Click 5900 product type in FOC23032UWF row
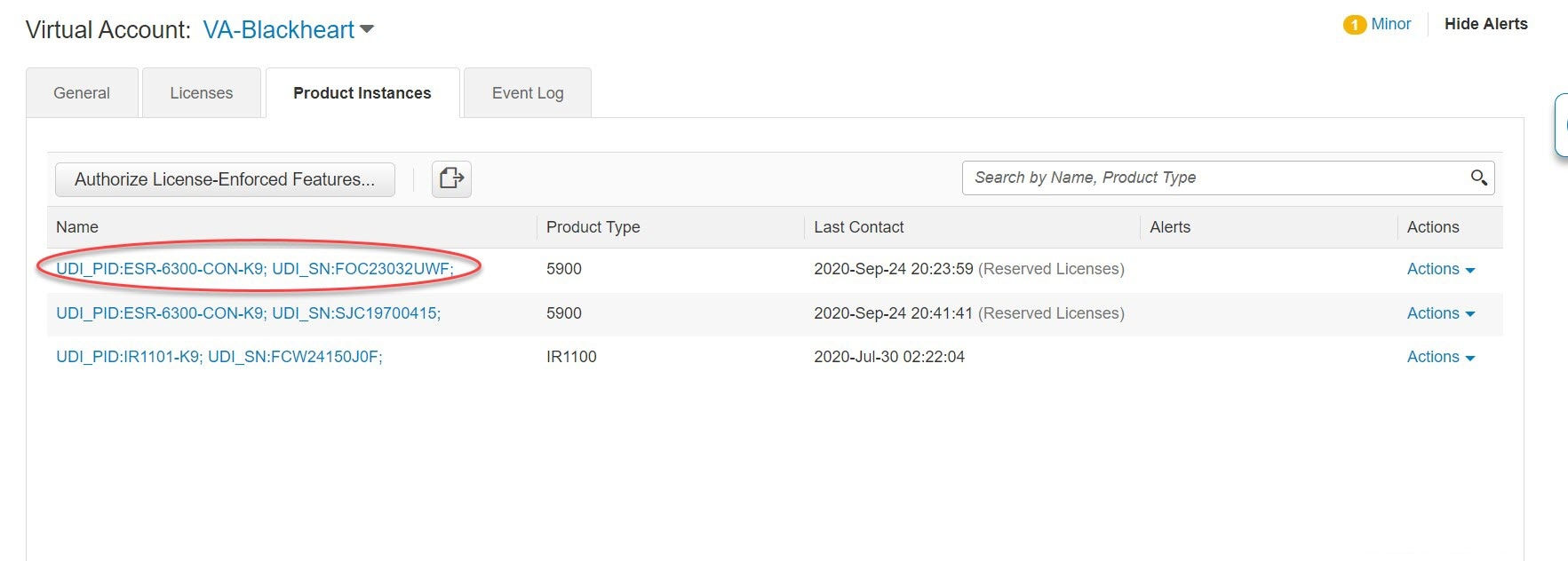The image size is (1568, 561). point(564,269)
